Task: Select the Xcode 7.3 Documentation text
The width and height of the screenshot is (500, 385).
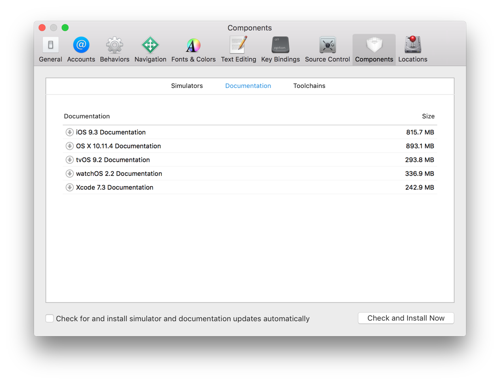Action: 114,187
